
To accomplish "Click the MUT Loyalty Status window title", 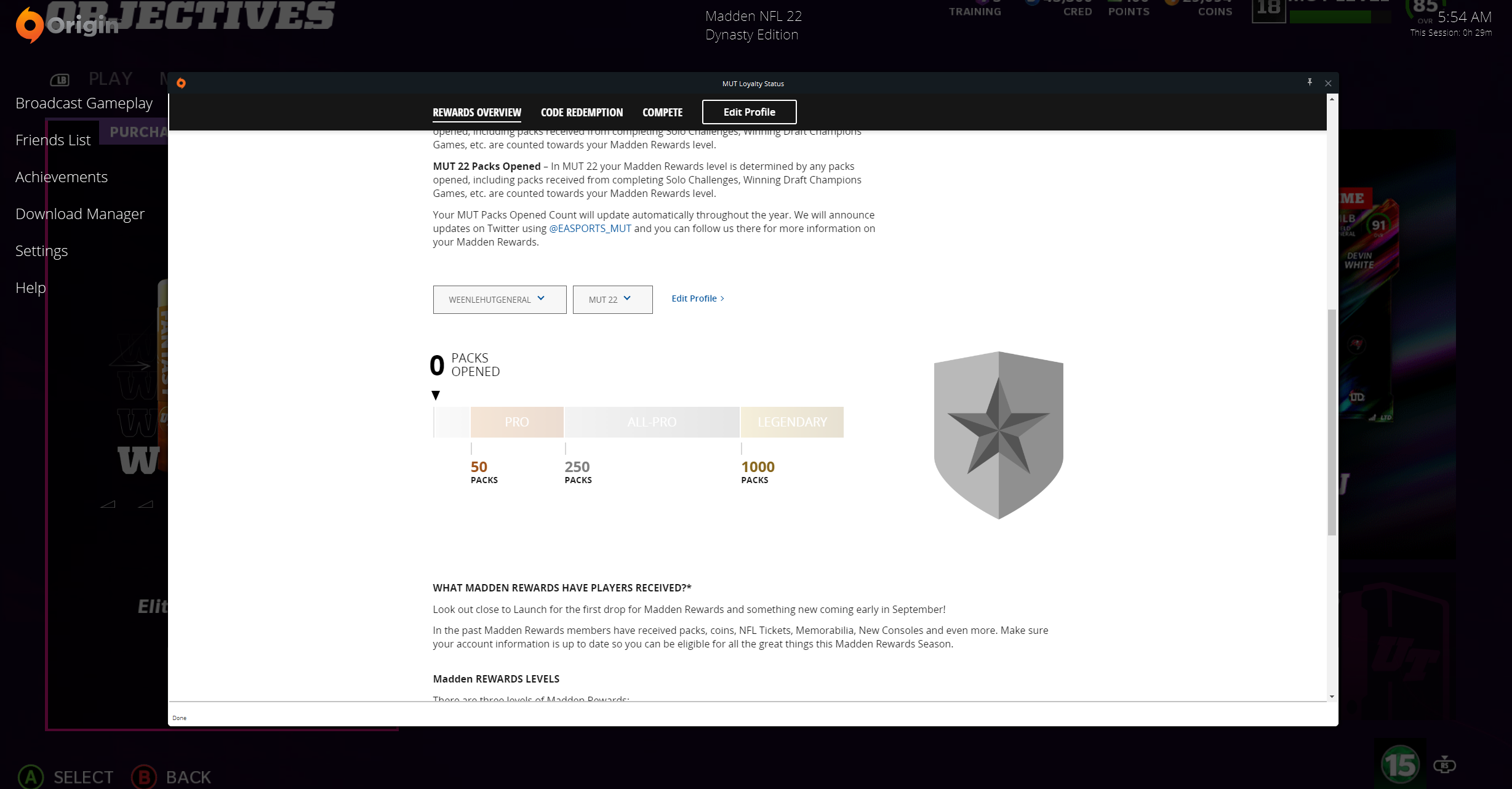I will (x=753, y=84).
